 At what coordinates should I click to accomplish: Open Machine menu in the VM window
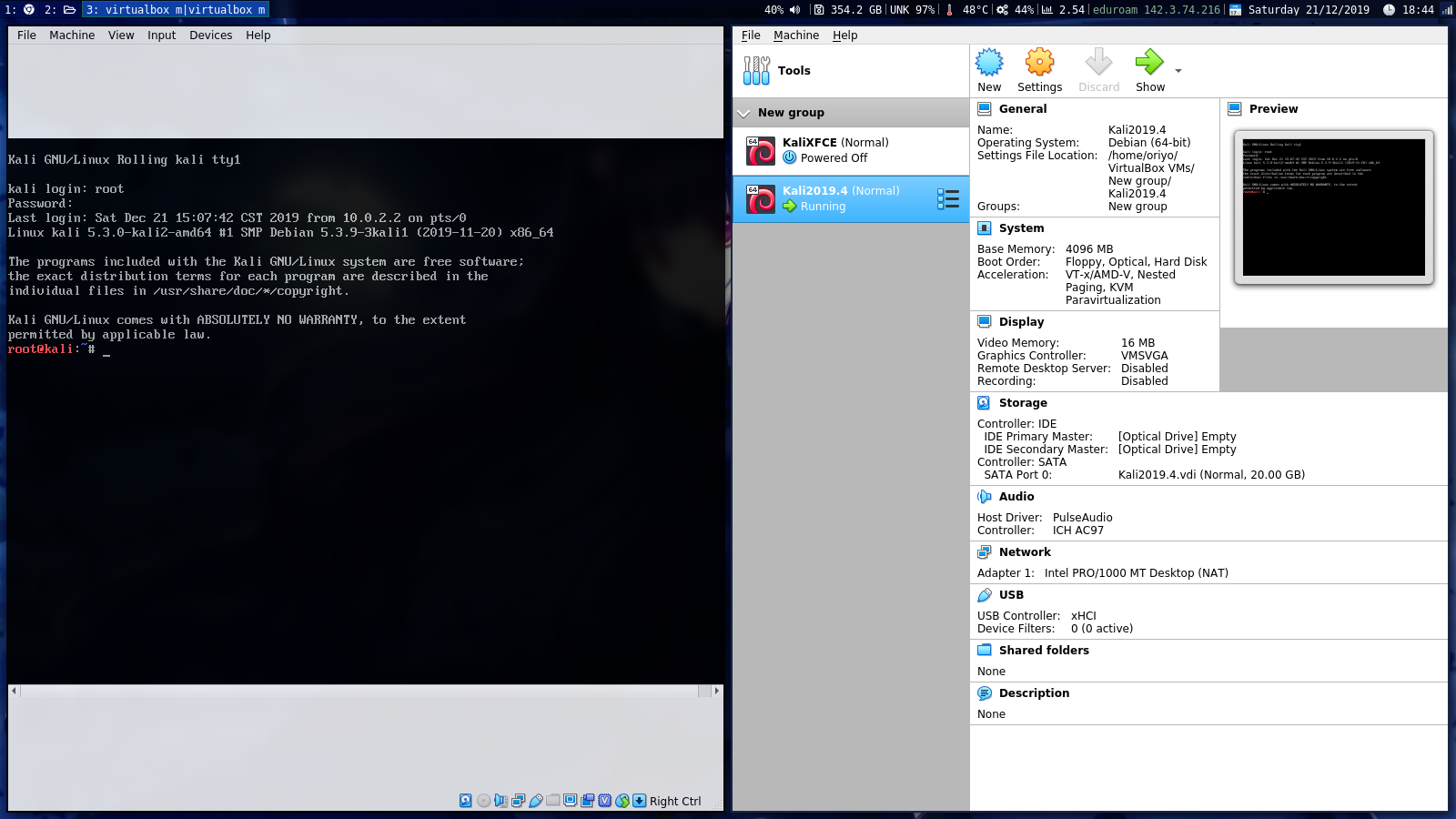click(72, 35)
